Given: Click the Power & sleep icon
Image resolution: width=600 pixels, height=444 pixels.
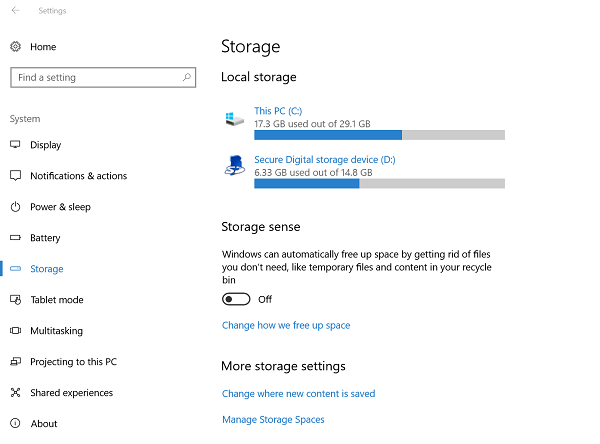Looking at the screenshot, I should coord(15,207).
